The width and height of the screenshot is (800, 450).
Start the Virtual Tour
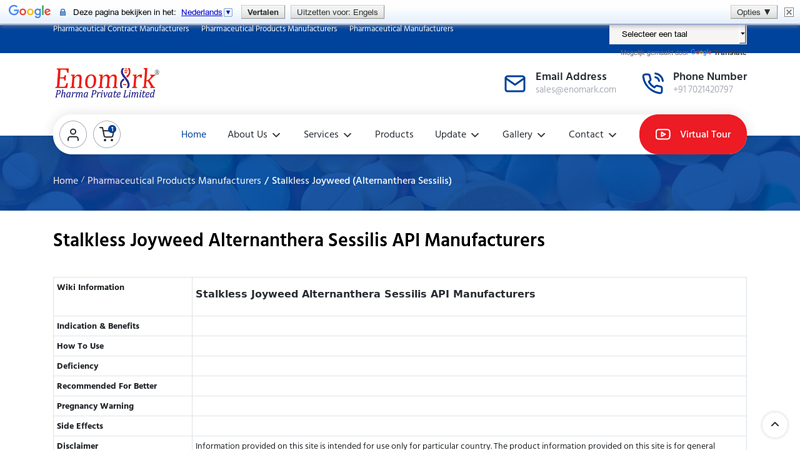pyautogui.click(x=693, y=134)
